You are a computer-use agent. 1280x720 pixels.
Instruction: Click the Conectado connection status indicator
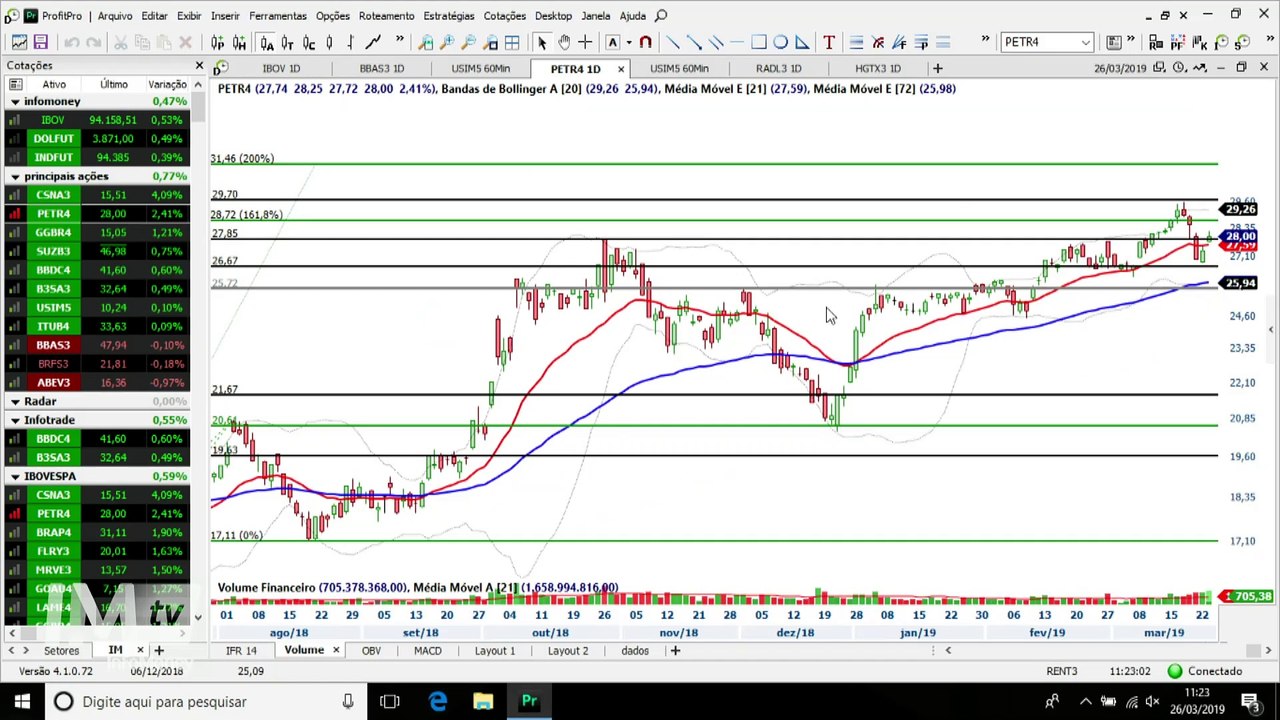[1204, 671]
